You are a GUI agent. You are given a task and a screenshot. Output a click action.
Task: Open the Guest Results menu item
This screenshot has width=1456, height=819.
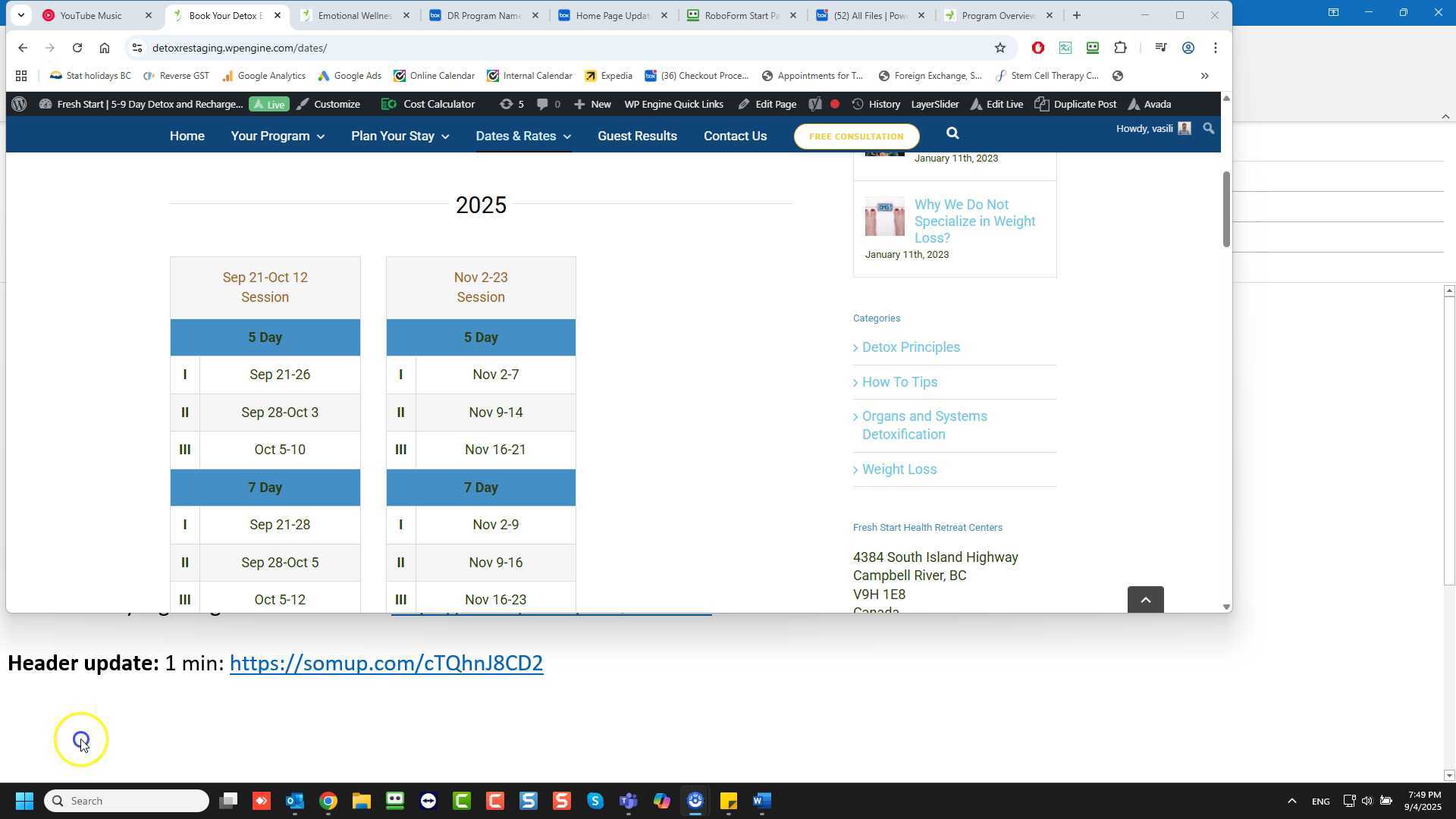(637, 136)
